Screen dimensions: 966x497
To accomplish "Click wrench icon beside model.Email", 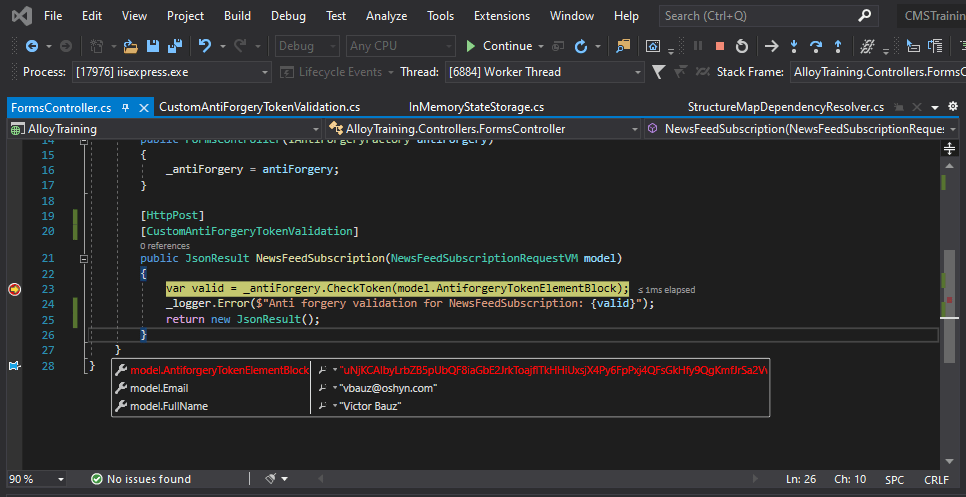I will point(121,388).
